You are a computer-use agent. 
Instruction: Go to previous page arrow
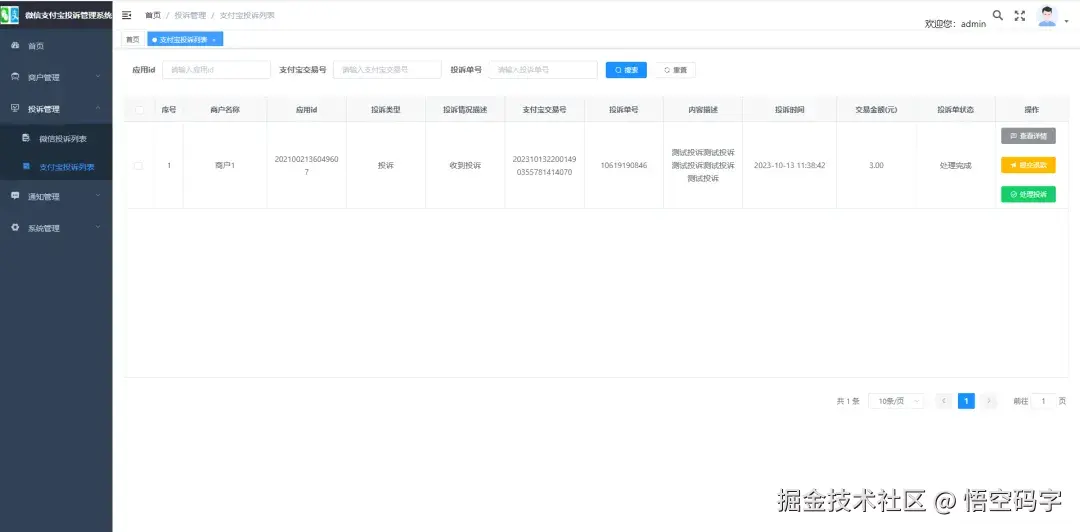(944, 401)
